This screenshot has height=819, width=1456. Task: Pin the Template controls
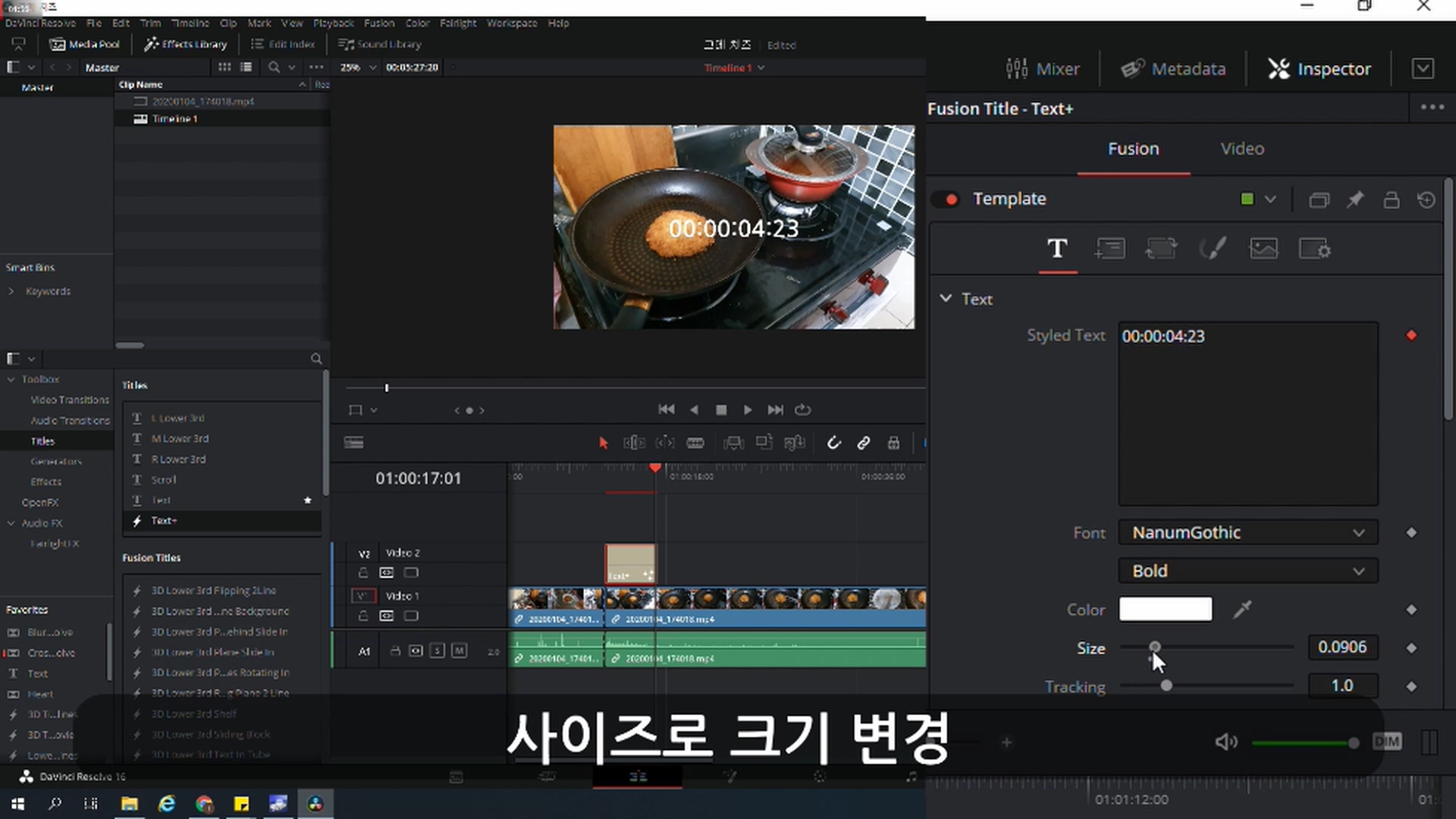coord(1355,199)
